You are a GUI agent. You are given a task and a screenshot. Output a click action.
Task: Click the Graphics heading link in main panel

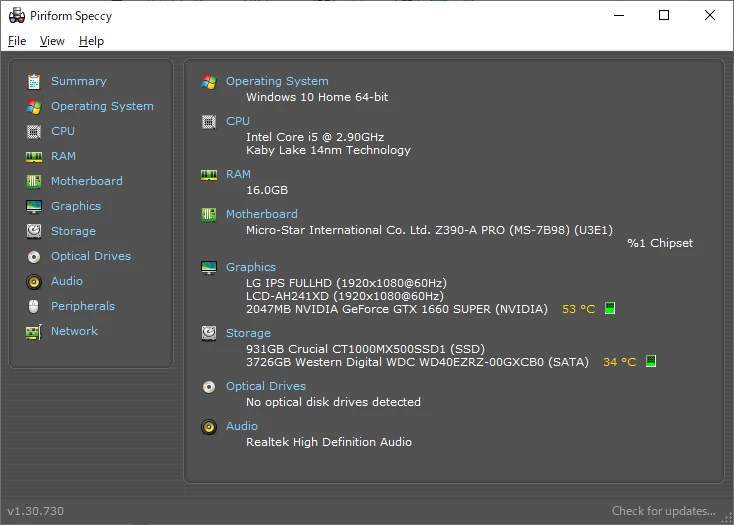(251, 267)
